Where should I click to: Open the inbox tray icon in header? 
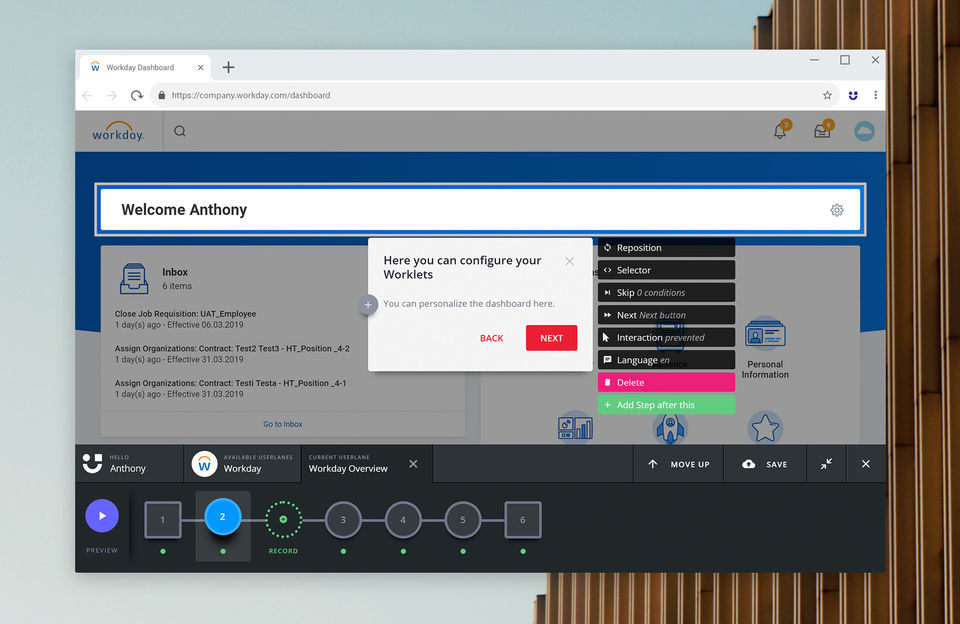tap(822, 130)
